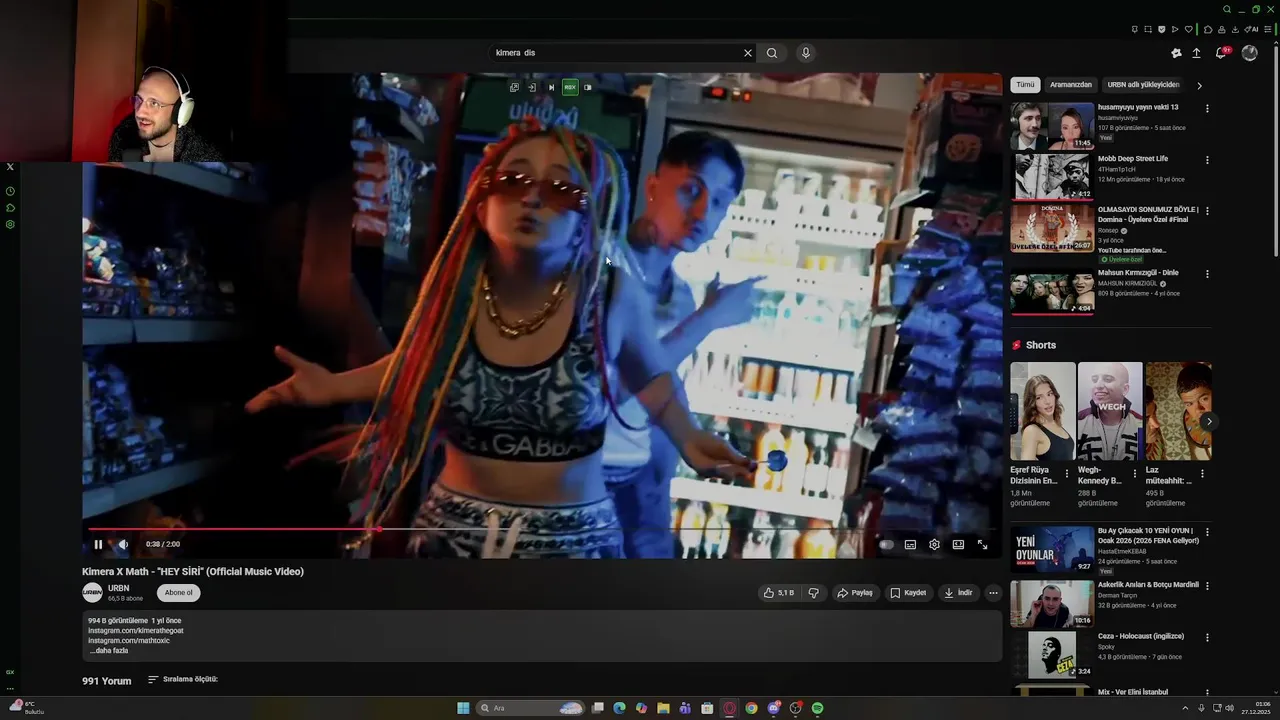Play Mobb Deep Street Life video
This screenshot has height=720, width=1280.
[x=1052, y=177]
